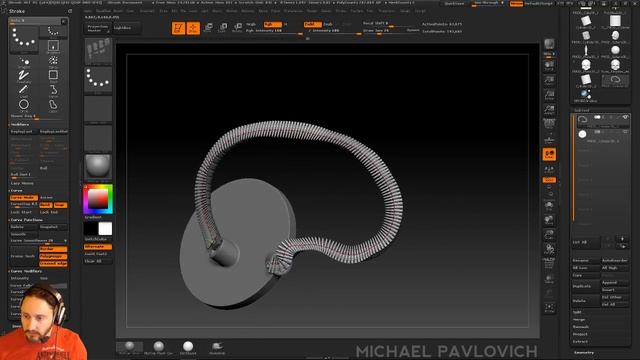Click the AAHalf icon
The image size is (640, 360).
click(549, 110)
